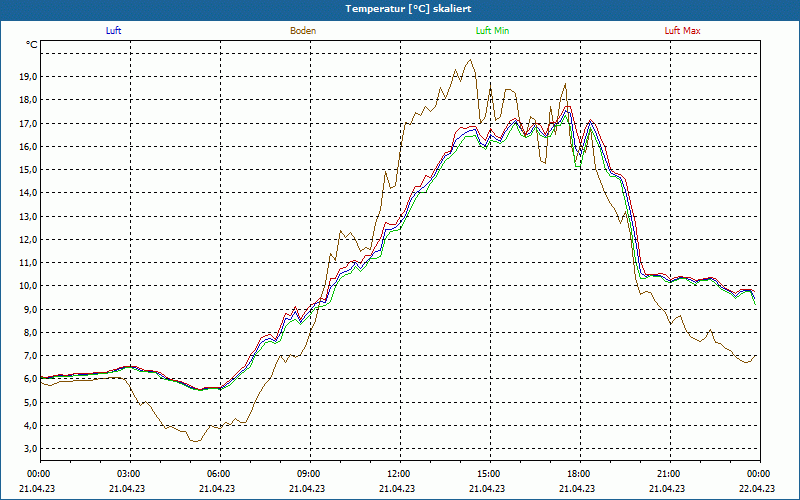Click the 22.04.23 date label

coord(759,489)
